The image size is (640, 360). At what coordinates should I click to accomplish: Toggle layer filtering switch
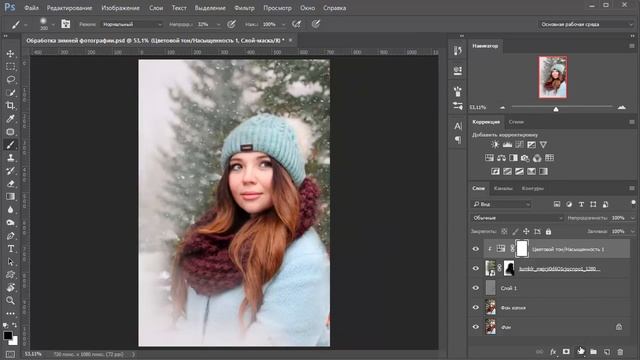pyautogui.click(x=633, y=203)
